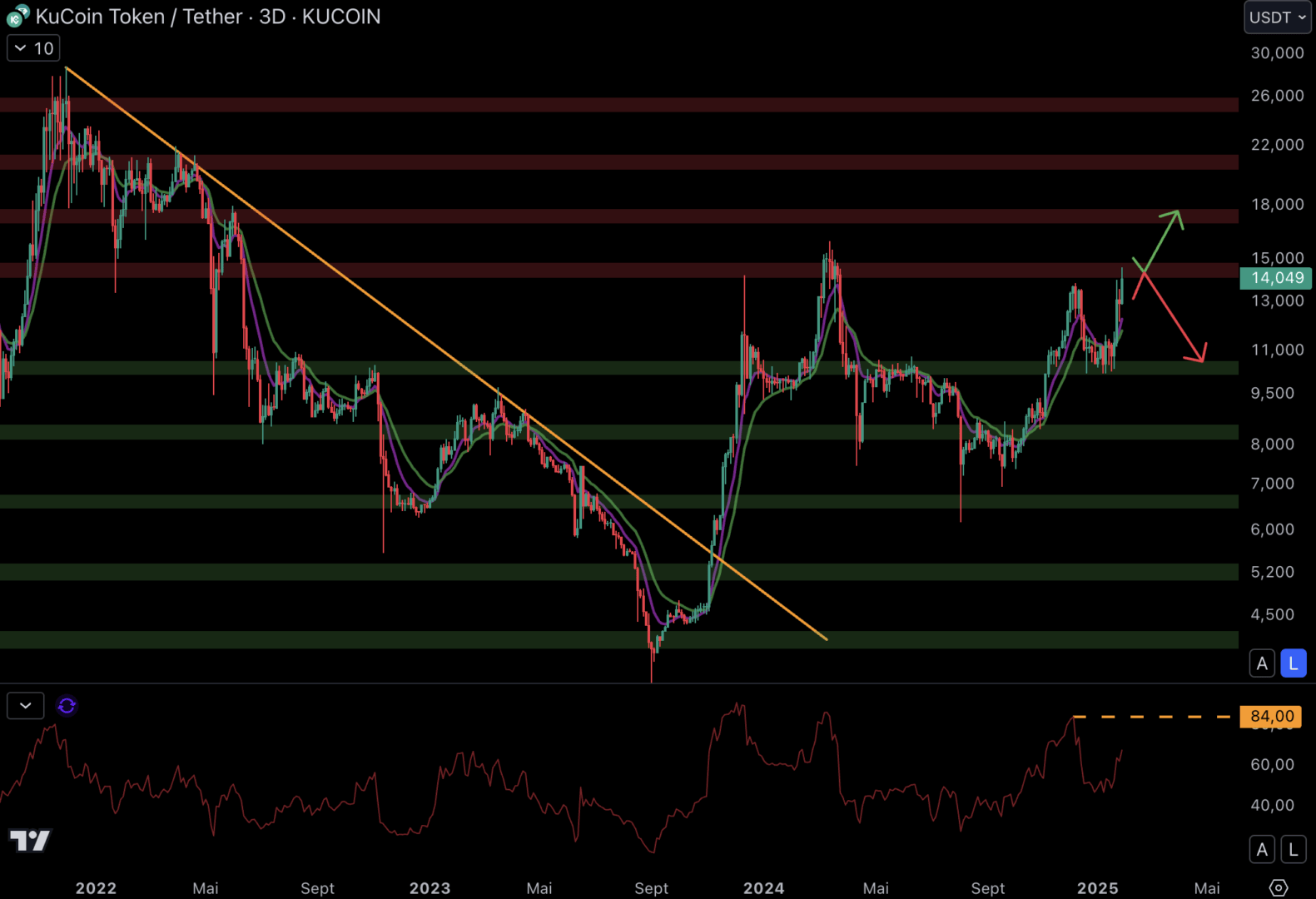
Task: Open the USDT currency dropdown
Action: coord(1277,17)
